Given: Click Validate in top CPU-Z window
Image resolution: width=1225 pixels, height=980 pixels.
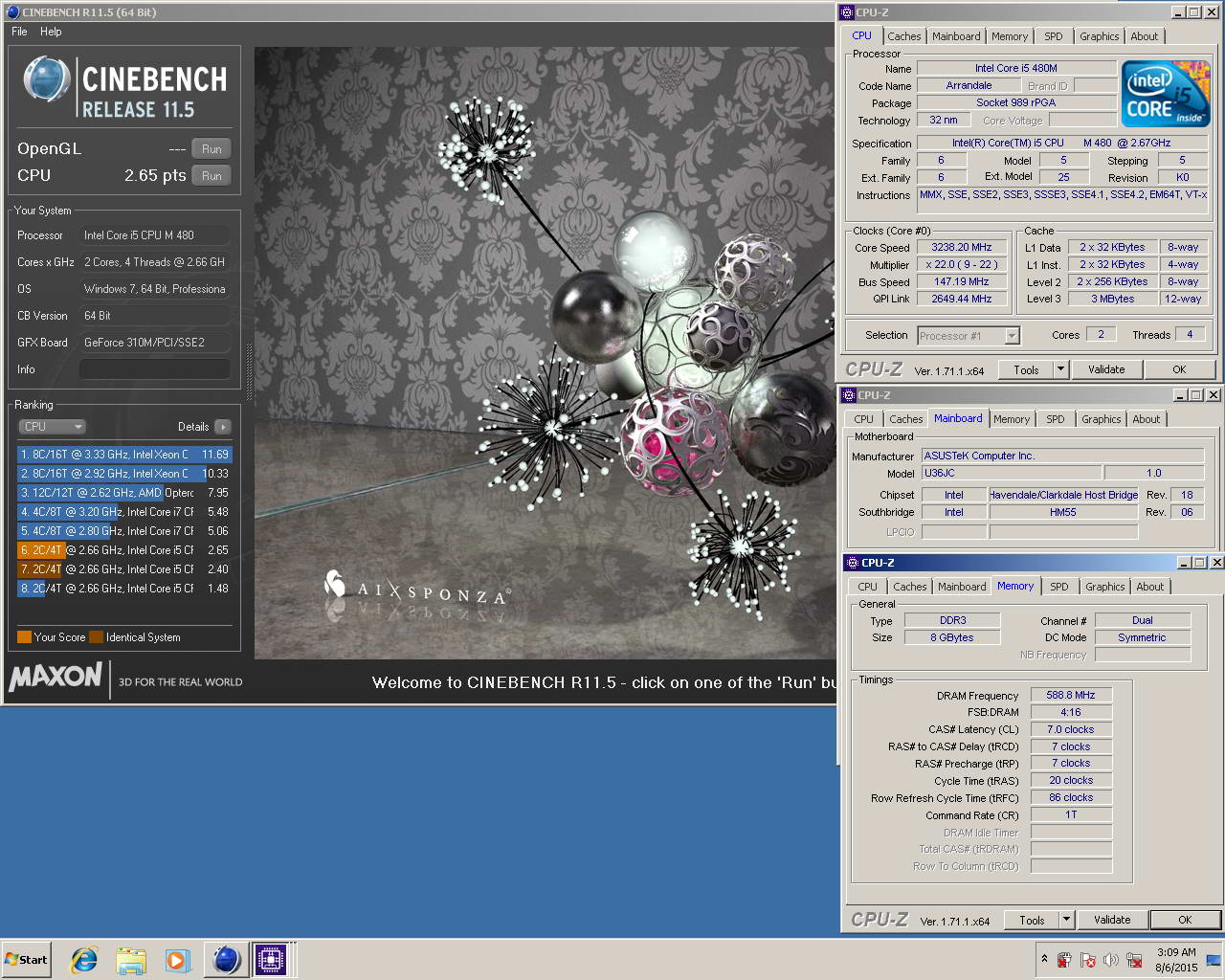Looking at the screenshot, I should 1106,370.
